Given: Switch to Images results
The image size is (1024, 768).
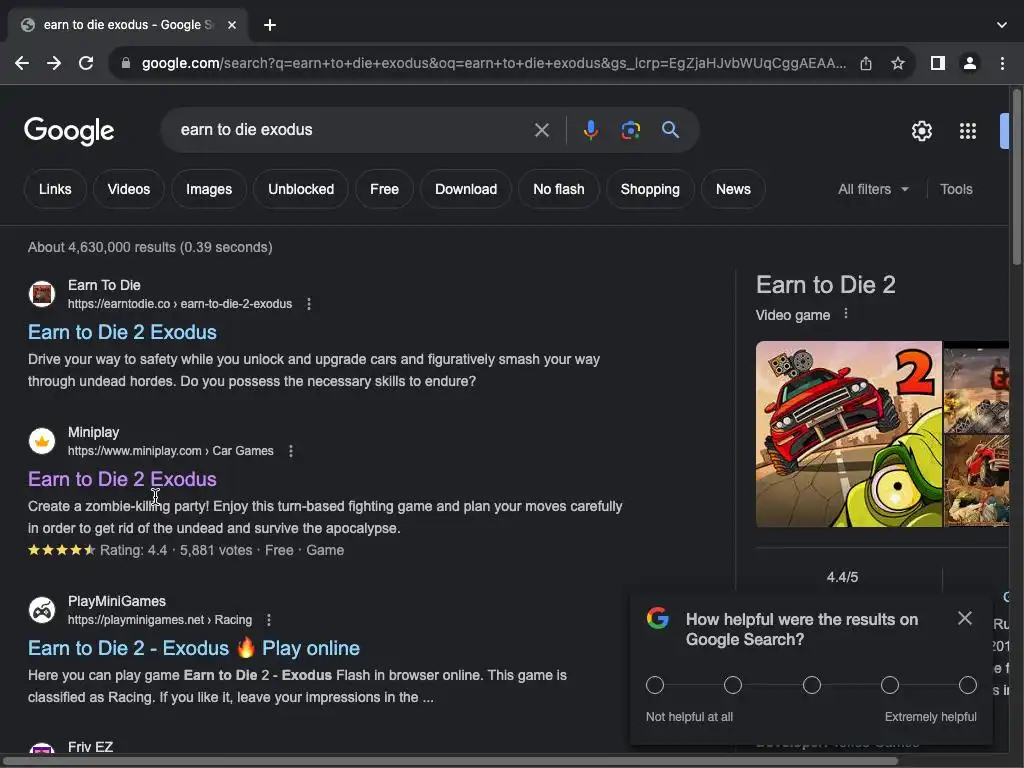Looking at the screenshot, I should [209, 189].
